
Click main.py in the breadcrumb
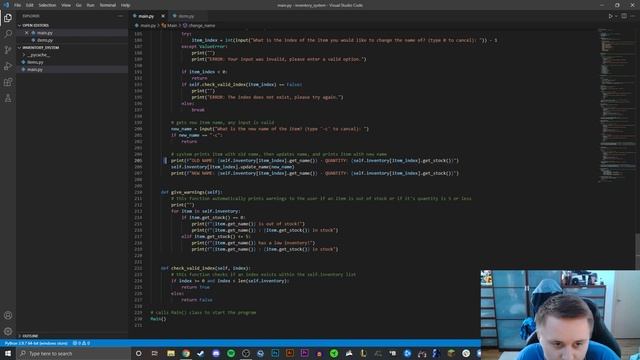(x=148, y=25)
